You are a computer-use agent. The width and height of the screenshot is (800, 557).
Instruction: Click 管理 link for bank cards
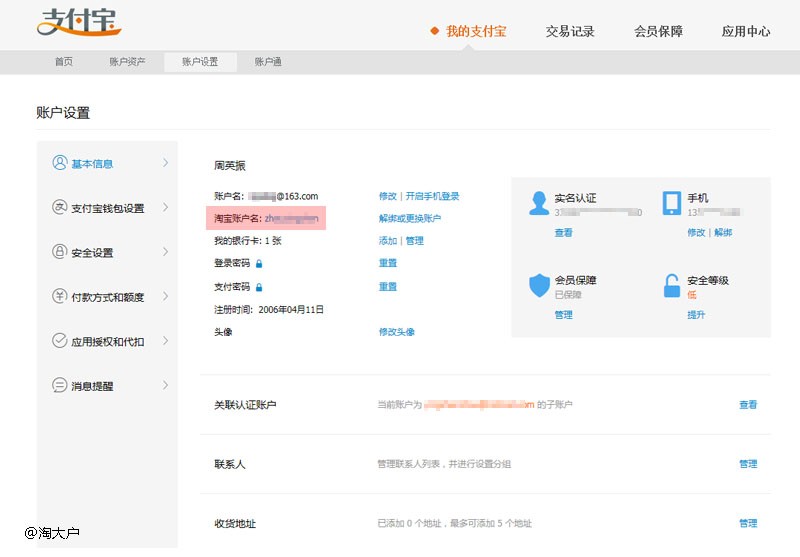click(414, 241)
